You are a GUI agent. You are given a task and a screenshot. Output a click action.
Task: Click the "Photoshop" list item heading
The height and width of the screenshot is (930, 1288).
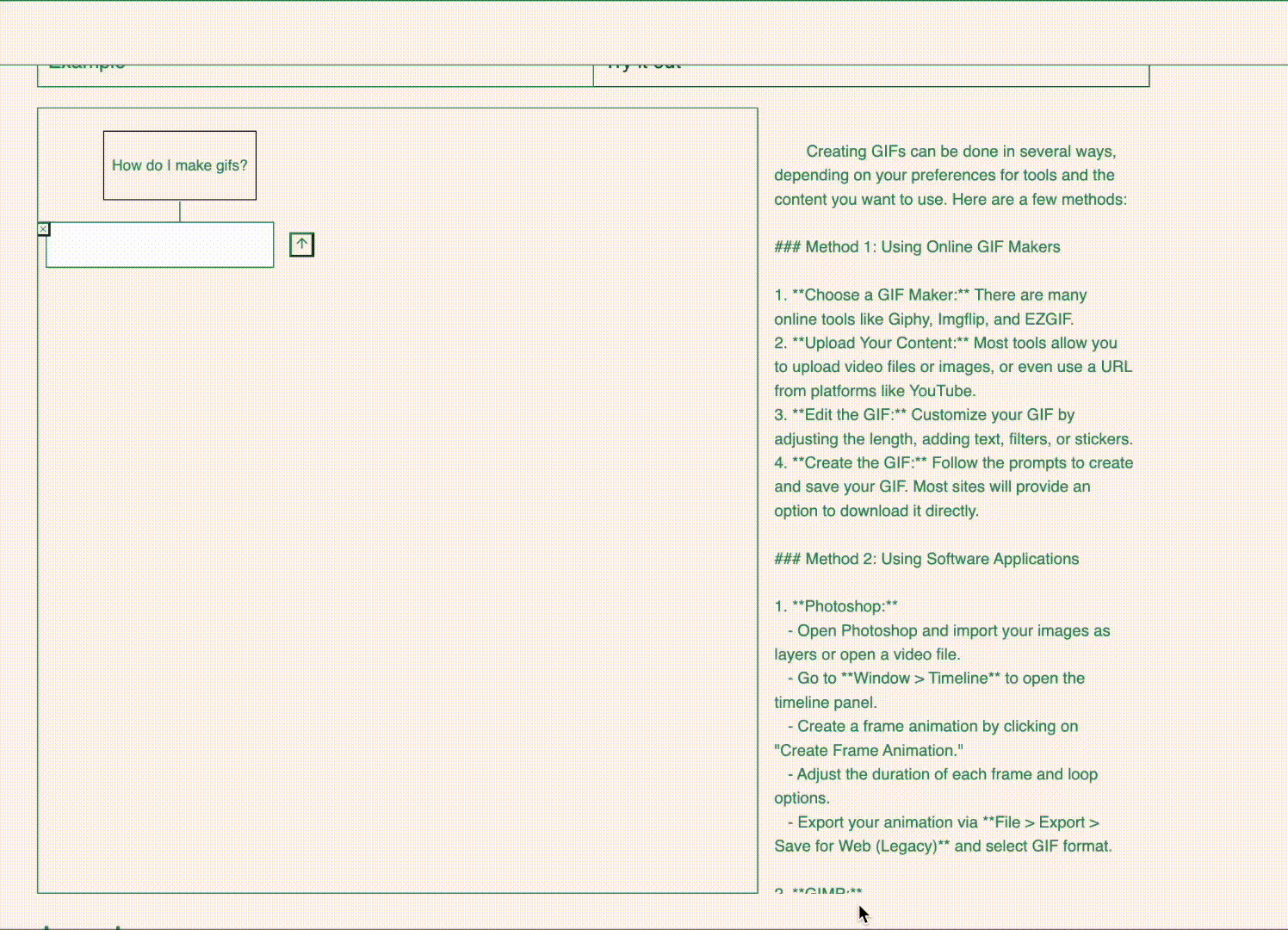[844, 606]
